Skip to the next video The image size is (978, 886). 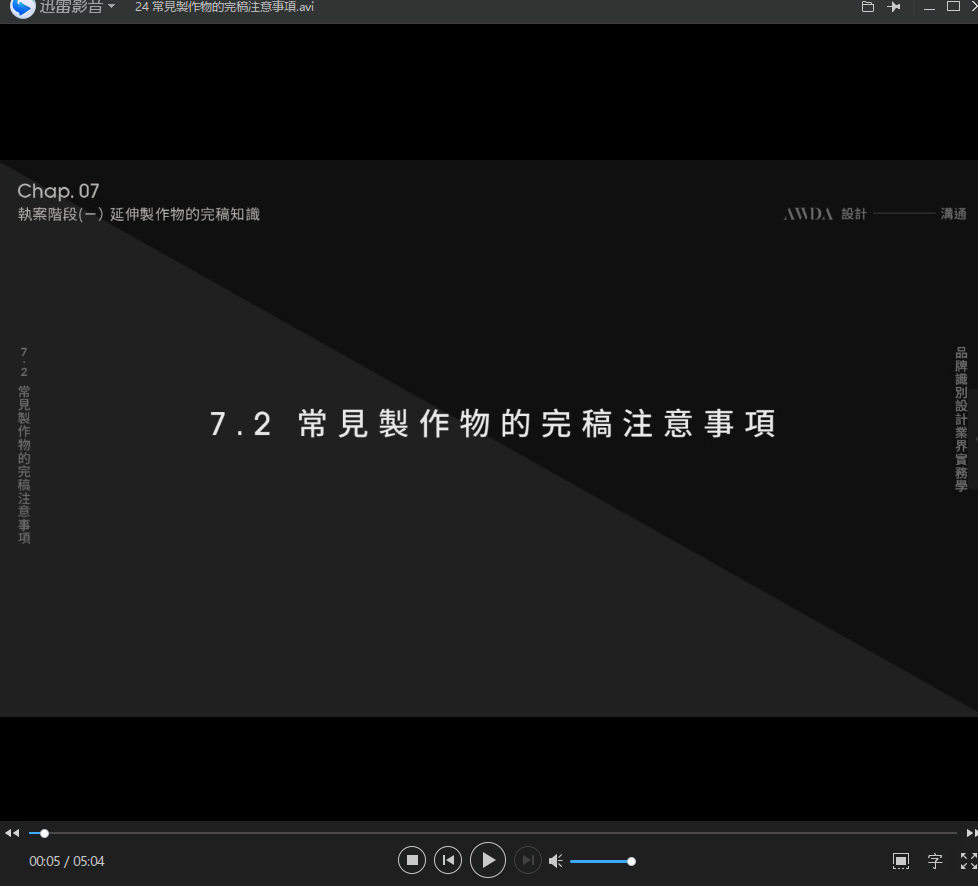(527, 860)
